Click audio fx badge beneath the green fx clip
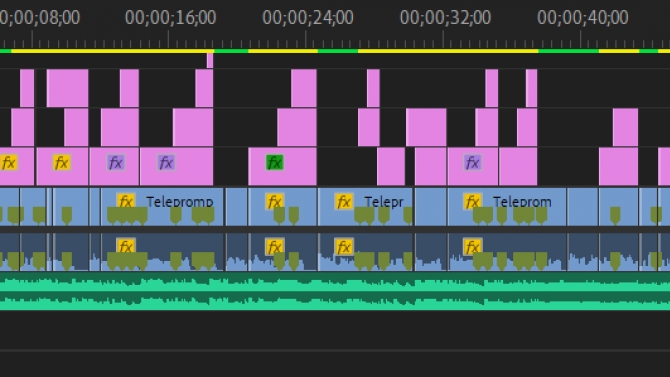This screenshot has width=670, height=377. point(274,247)
